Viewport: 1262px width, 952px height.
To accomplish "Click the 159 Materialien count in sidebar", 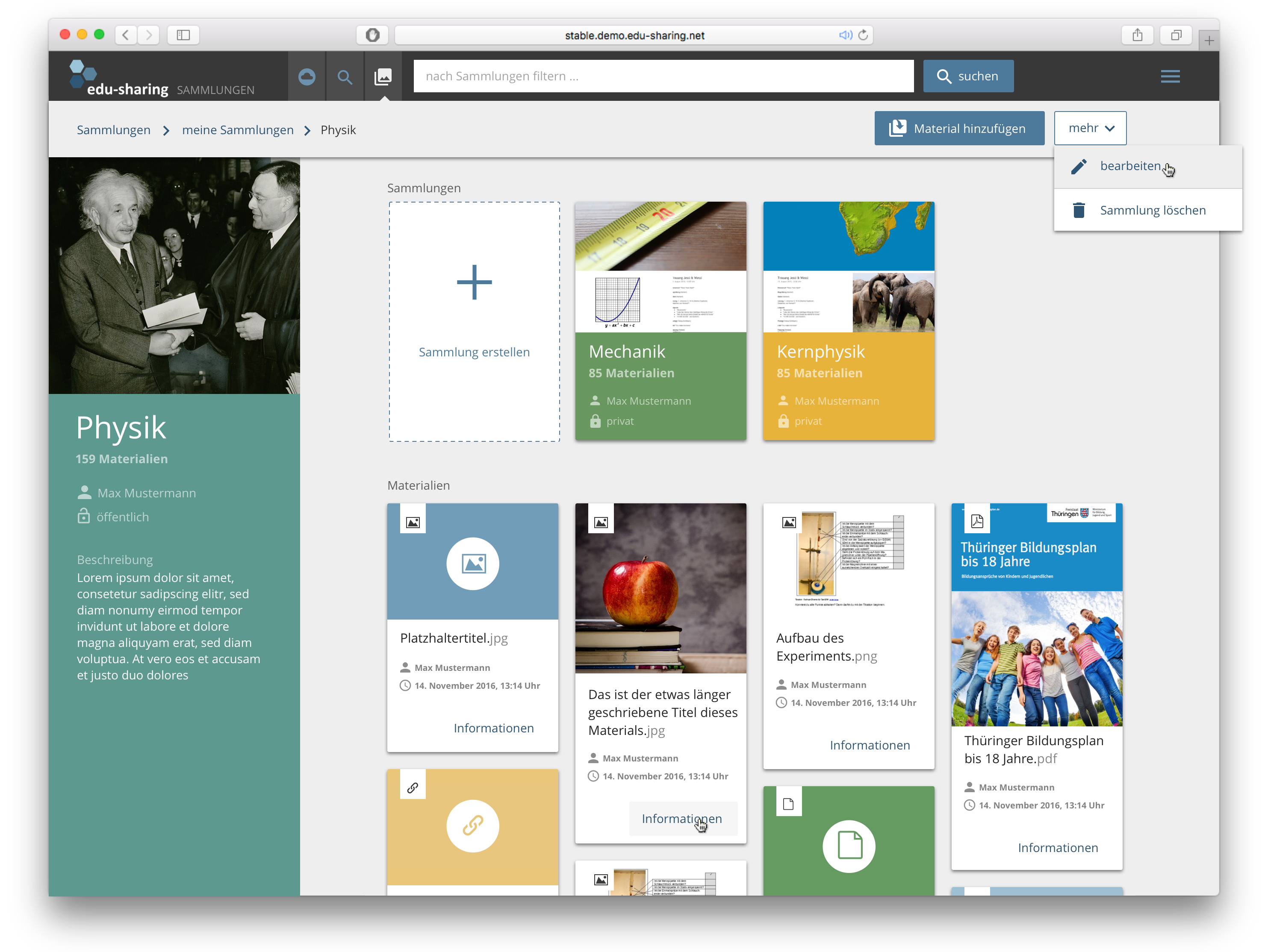I will pyautogui.click(x=121, y=458).
